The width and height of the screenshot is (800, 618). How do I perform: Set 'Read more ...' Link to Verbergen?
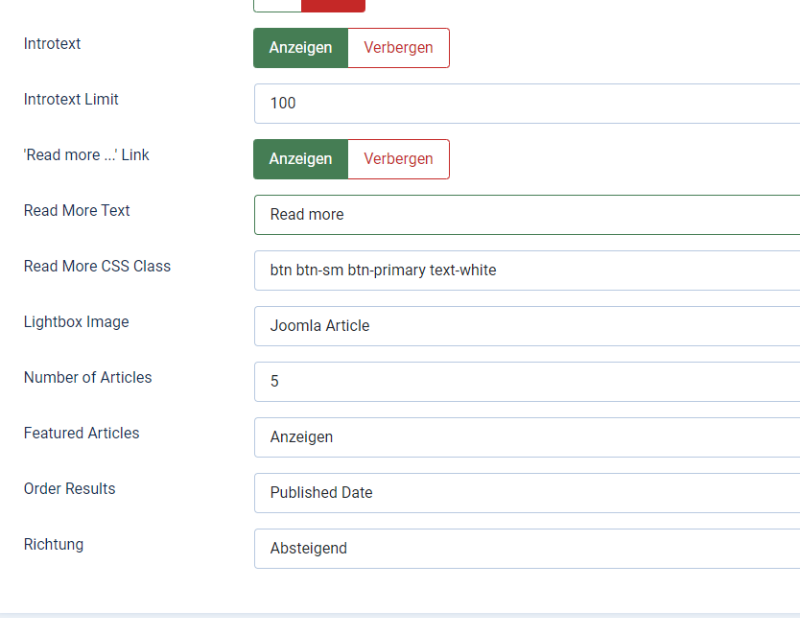pos(398,159)
